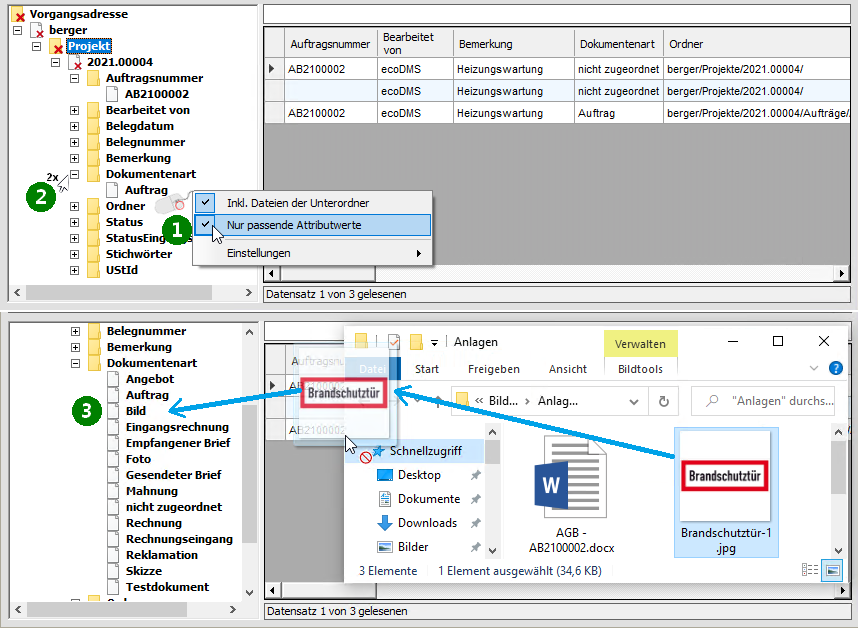The width and height of the screenshot is (858, 628).
Task: Switch to details list view icon
Action: pyautogui.click(x=811, y=570)
